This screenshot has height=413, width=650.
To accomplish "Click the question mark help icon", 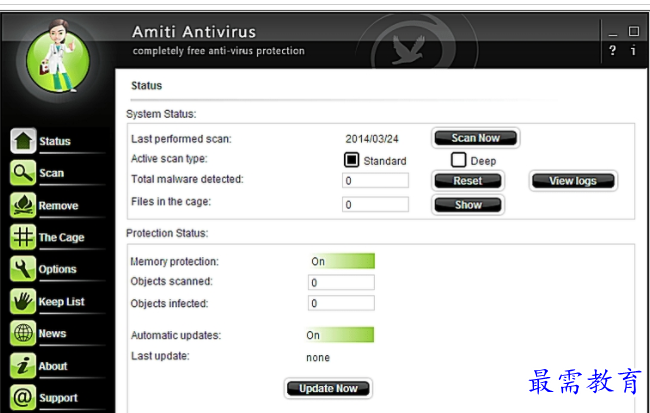I will coord(612,51).
